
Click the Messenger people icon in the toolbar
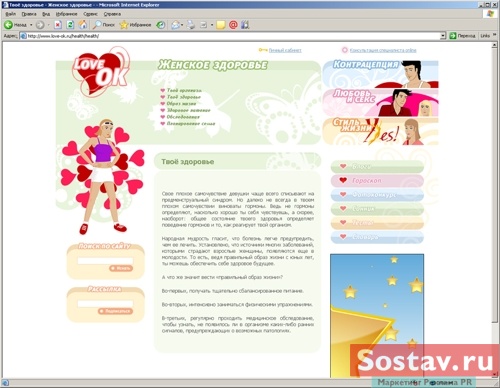click(x=245, y=25)
